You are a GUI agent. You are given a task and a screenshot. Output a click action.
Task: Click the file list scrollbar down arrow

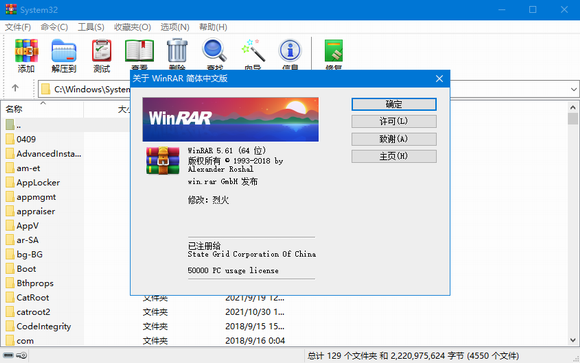click(573, 340)
